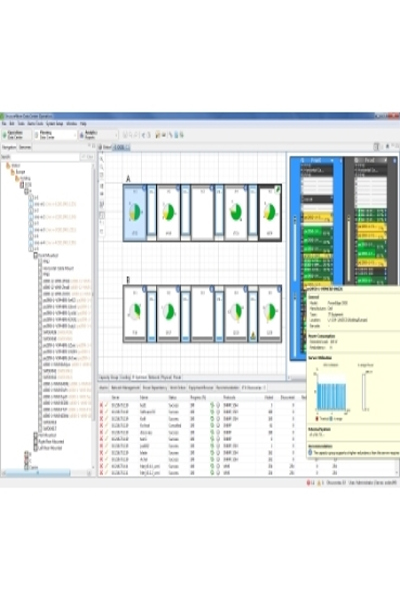Open the File menu
Screen dimensions: 400x600
[x=4, y=124]
